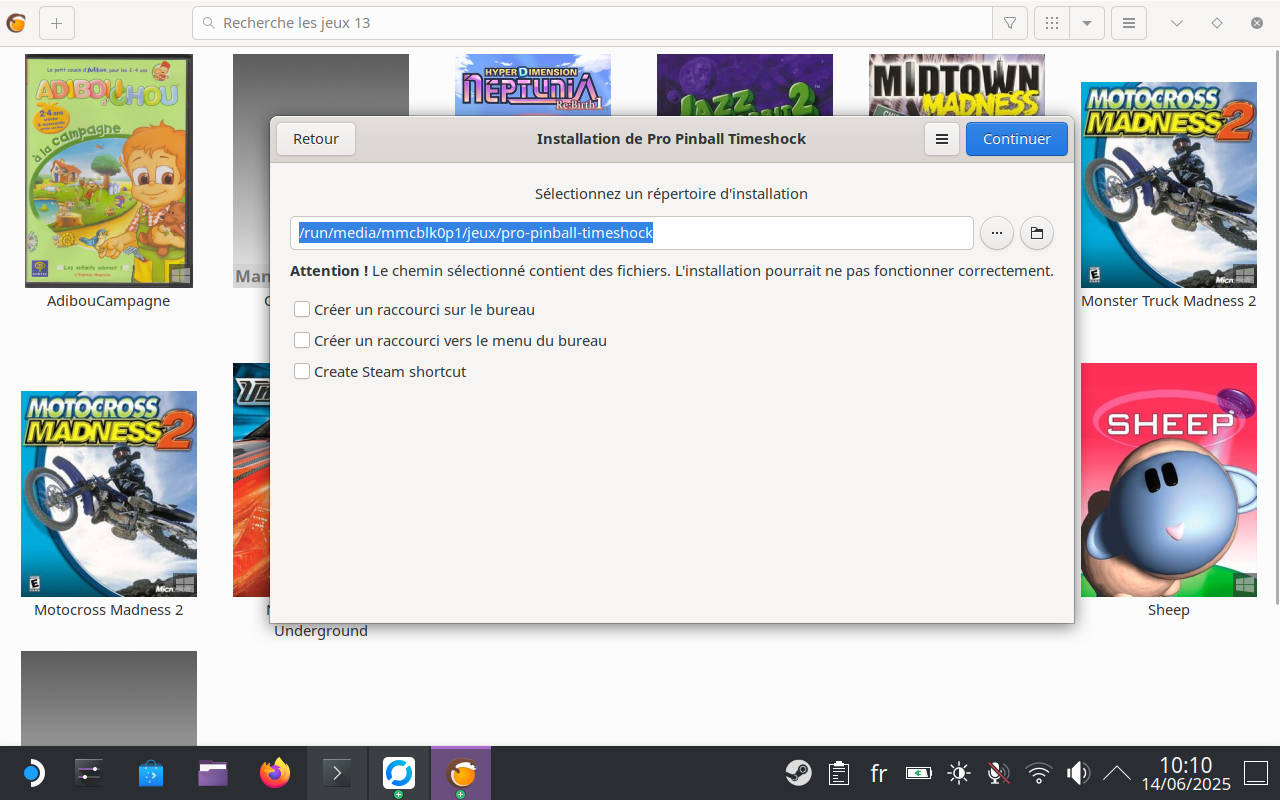Switch to grid view in Lutris header
The height and width of the screenshot is (800, 1280).
(x=1052, y=23)
